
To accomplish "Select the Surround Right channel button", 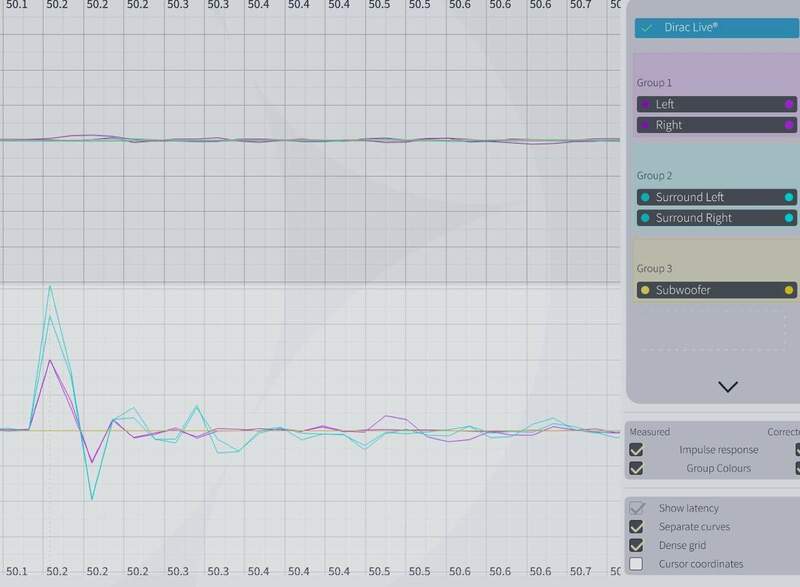I will point(715,218).
